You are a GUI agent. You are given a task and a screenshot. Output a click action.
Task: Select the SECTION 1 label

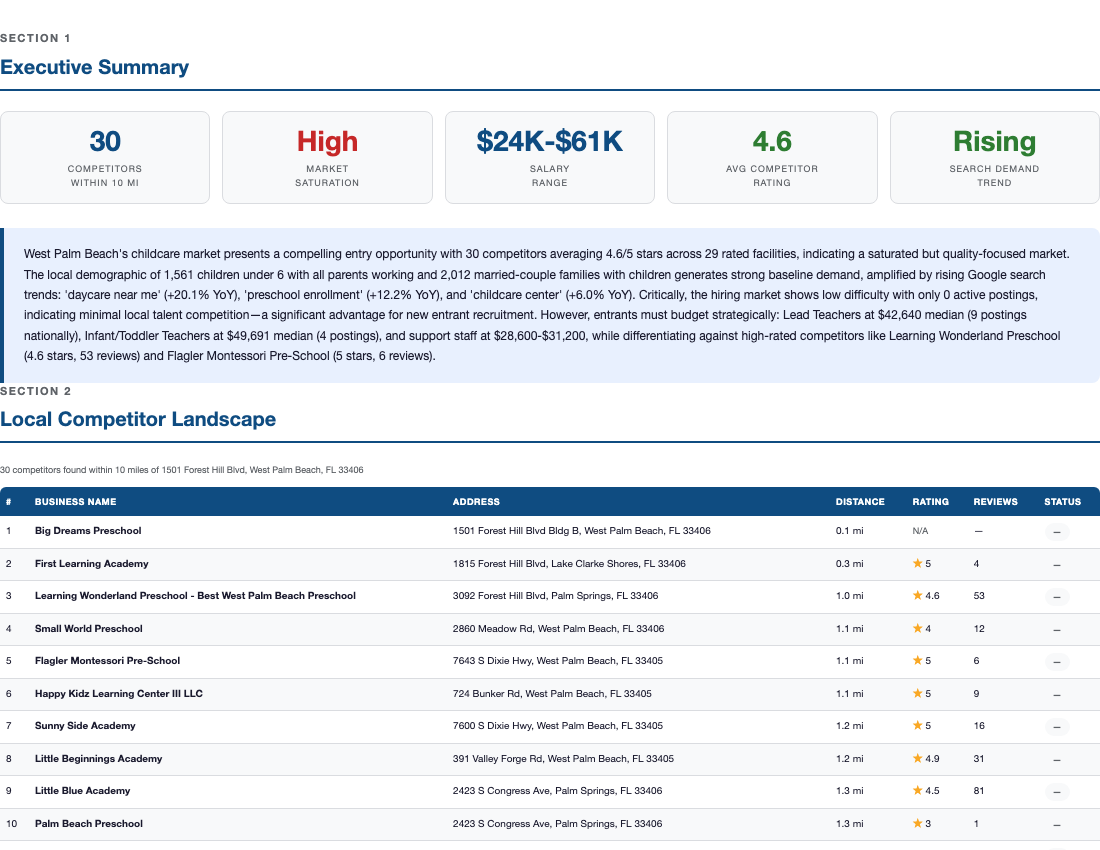pos(36,38)
